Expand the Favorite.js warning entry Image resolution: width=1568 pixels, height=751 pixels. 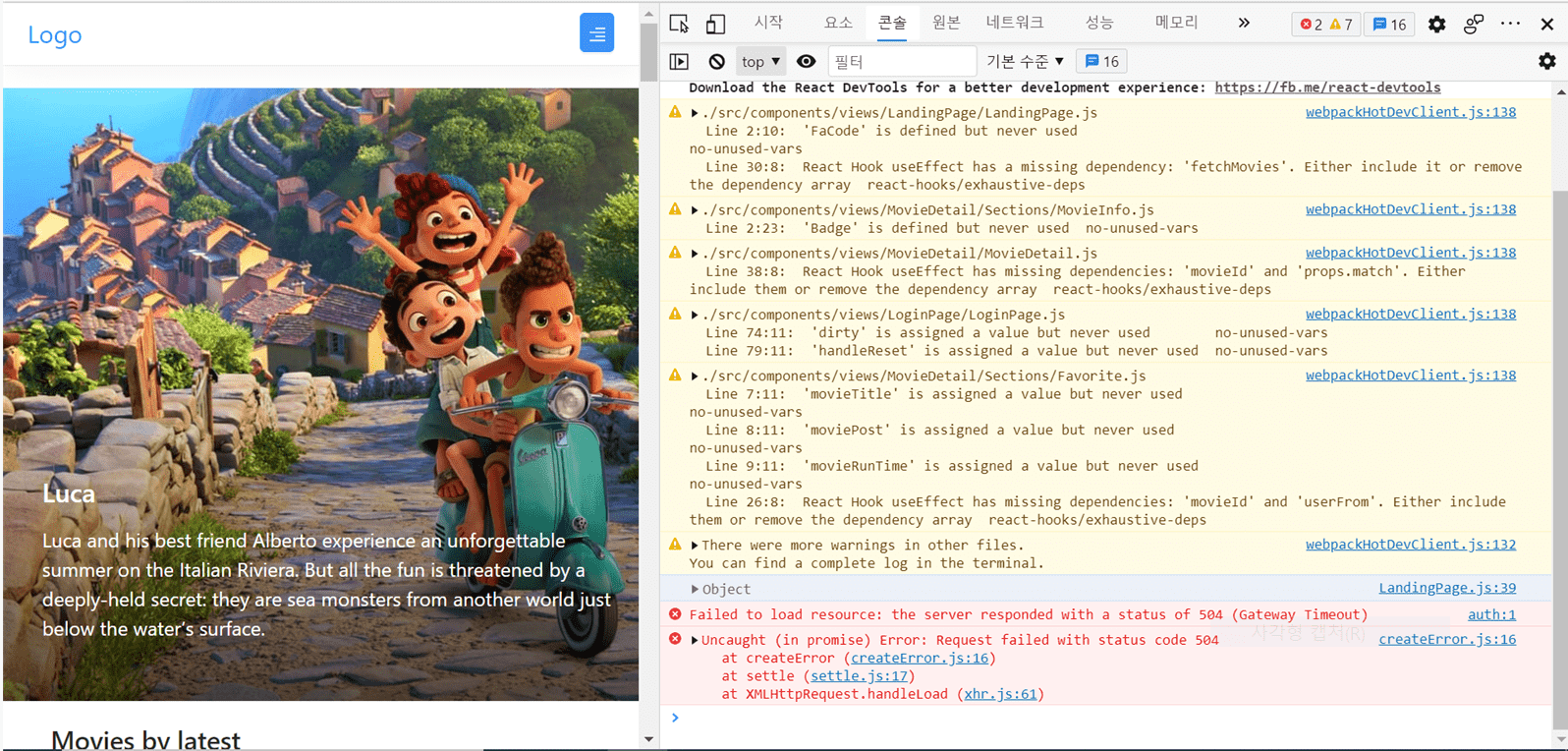point(695,376)
